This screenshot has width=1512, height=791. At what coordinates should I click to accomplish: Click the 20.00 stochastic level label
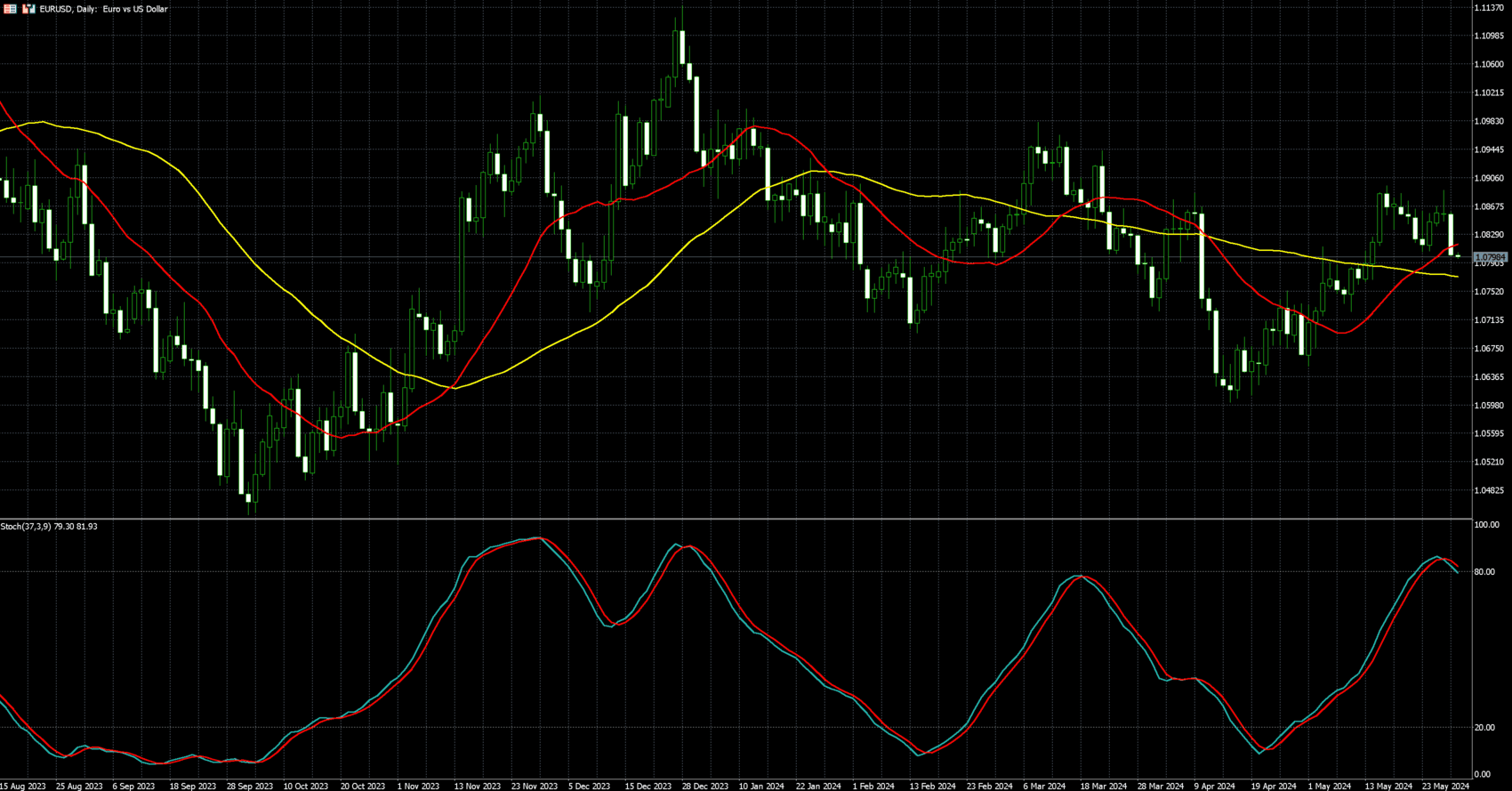1484,728
